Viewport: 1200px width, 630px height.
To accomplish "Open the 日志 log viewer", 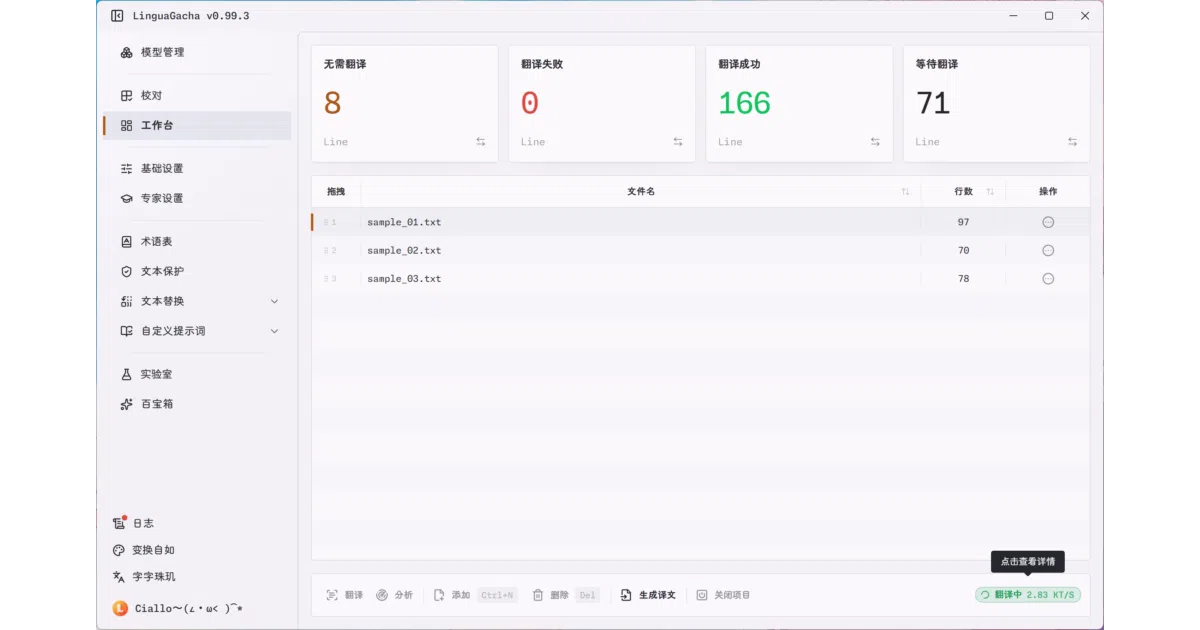I will [134, 523].
